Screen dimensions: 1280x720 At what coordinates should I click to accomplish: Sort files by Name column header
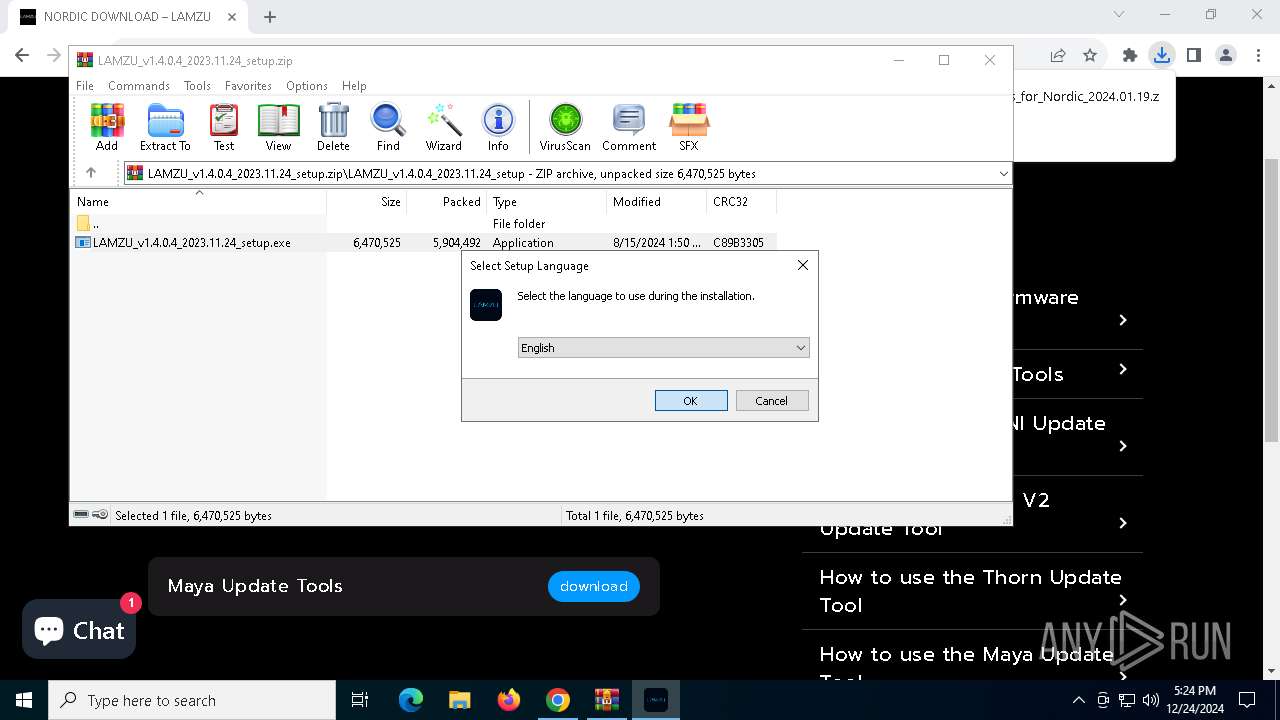click(198, 202)
